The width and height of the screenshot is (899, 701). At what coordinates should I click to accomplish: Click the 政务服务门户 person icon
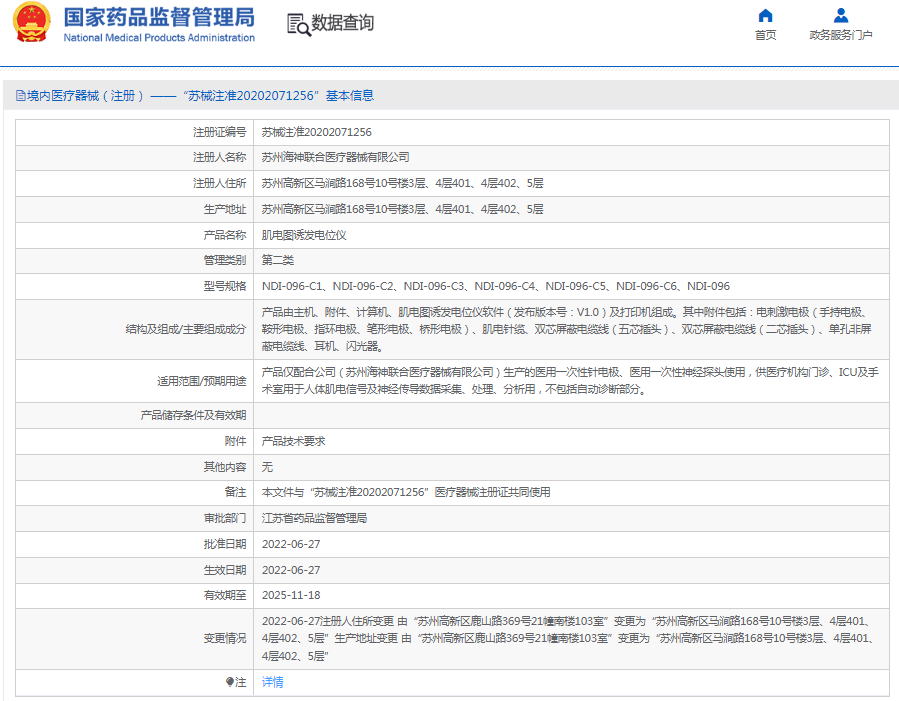coord(841,15)
